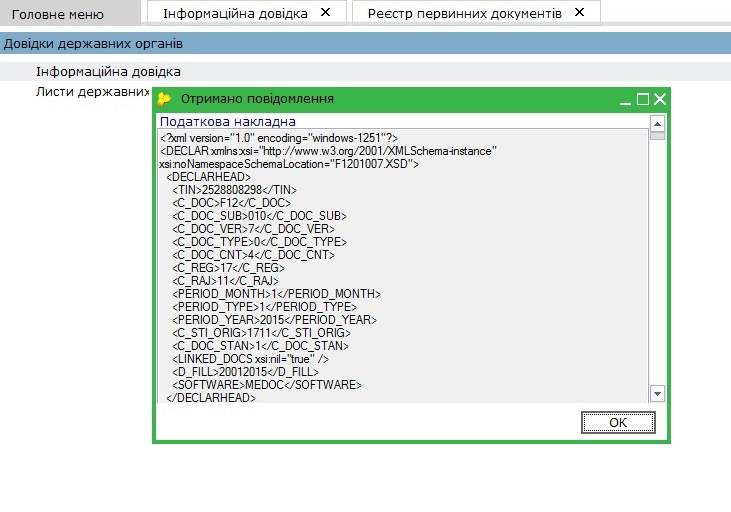Select the Листи державних list item
This screenshot has width=731, height=512.
[92, 92]
